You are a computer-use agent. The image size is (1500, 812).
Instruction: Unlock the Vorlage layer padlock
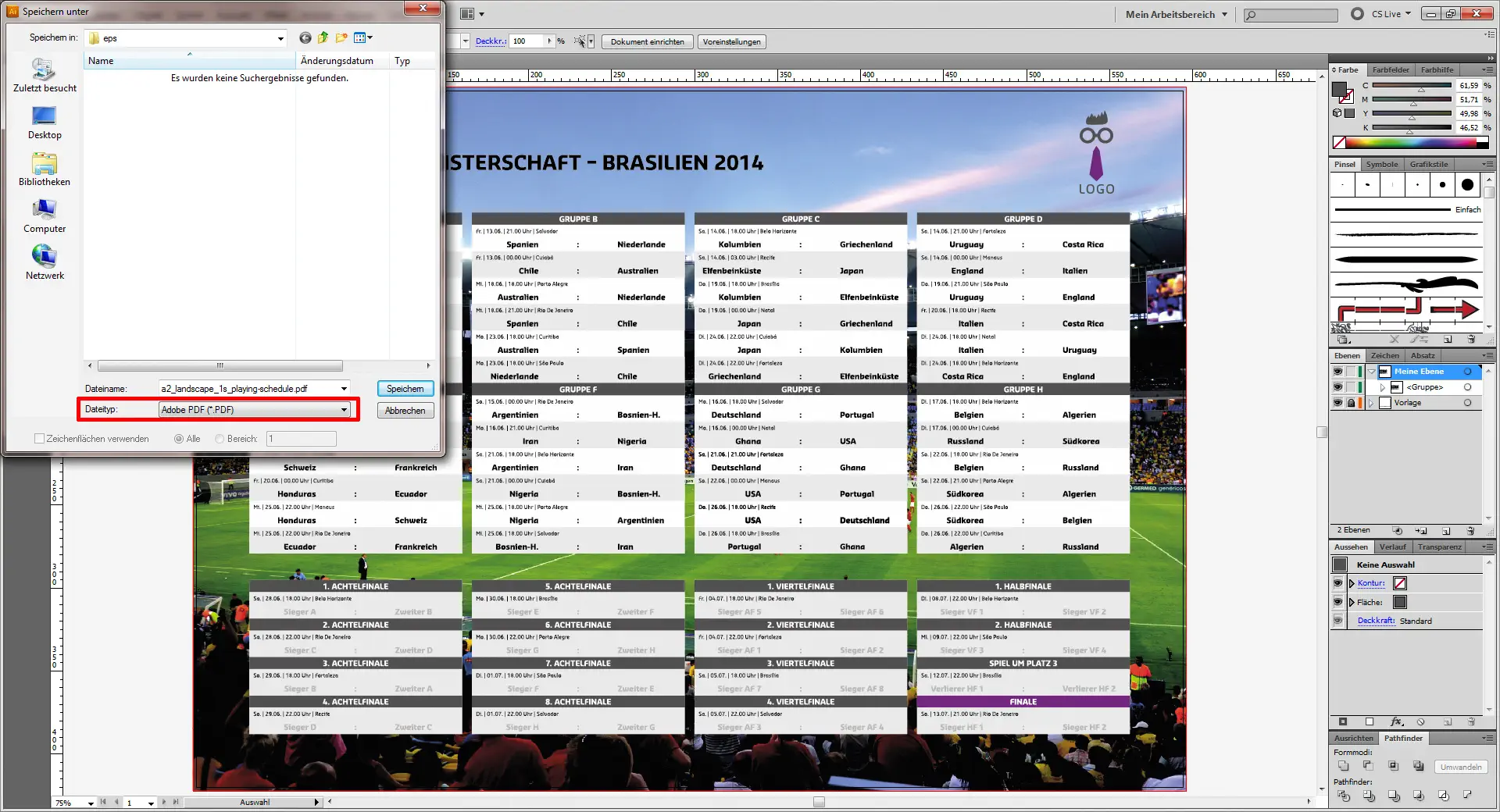[1351, 403]
